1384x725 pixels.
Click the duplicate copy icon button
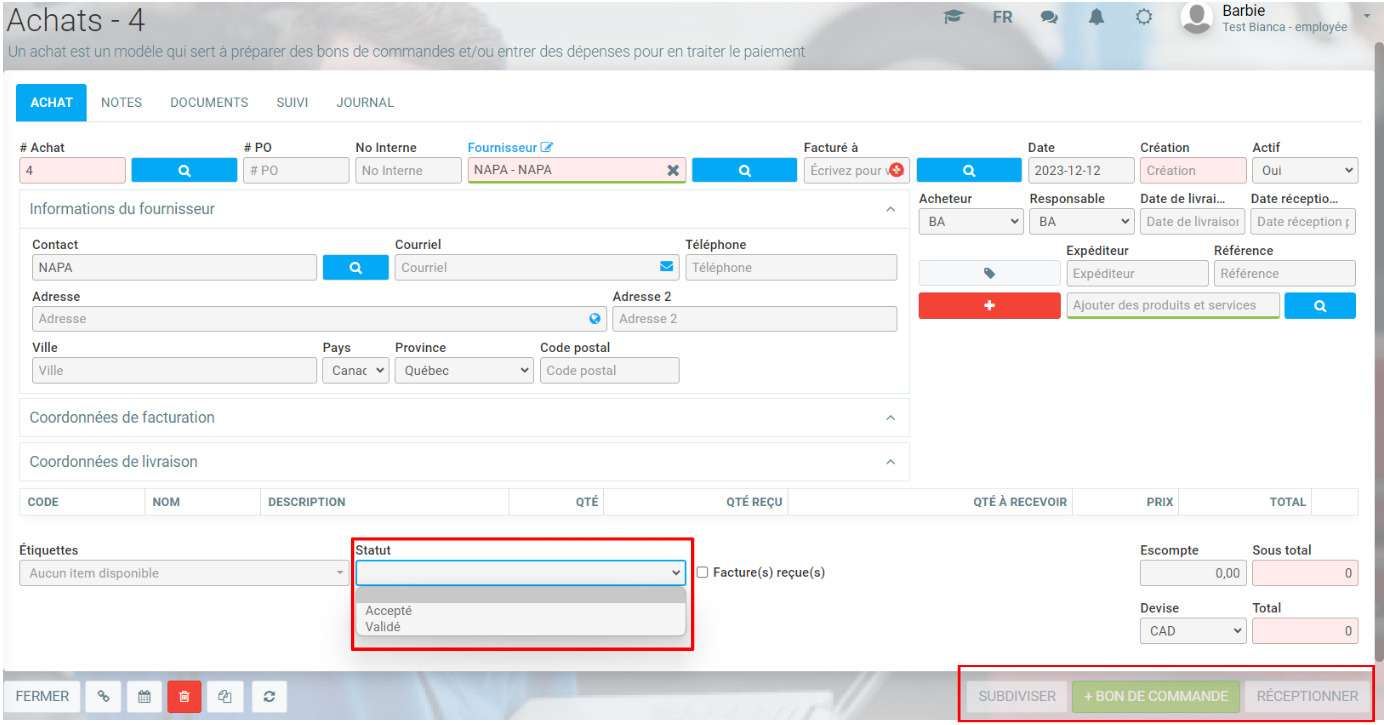click(225, 697)
